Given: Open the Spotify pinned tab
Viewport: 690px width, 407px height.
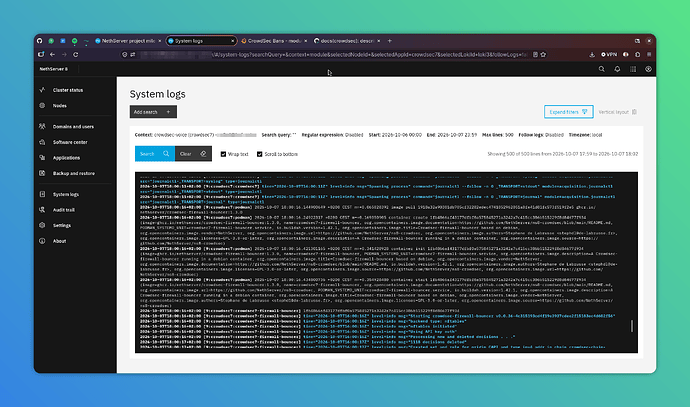Looking at the screenshot, I should click(x=74, y=41).
